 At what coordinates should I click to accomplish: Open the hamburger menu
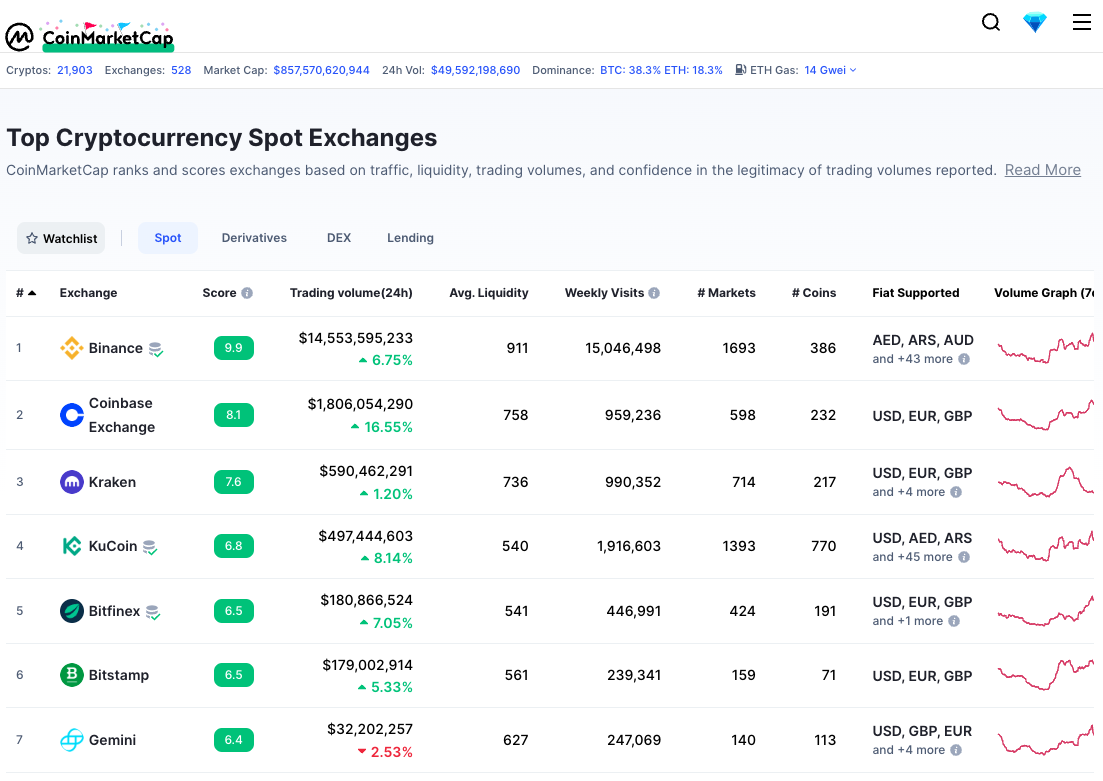point(1081,22)
